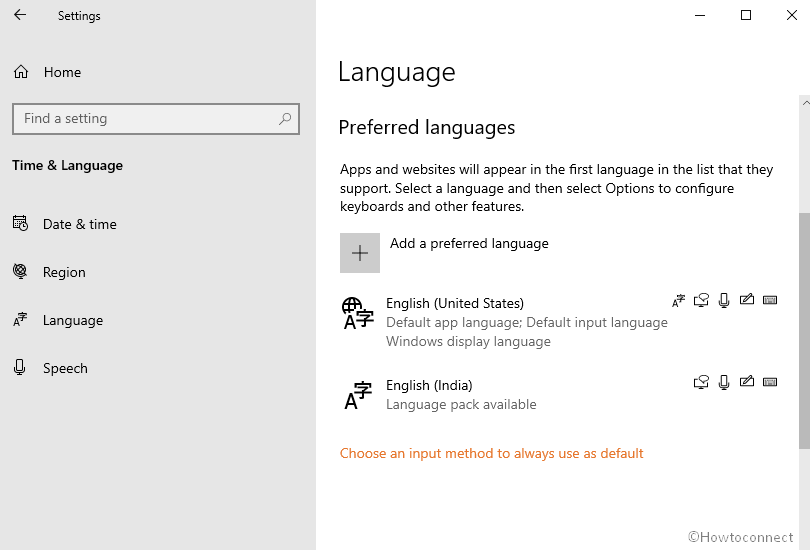The width and height of the screenshot is (810, 550).
Task: Click handwriting icon for English (United States)
Action: click(x=746, y=299)
